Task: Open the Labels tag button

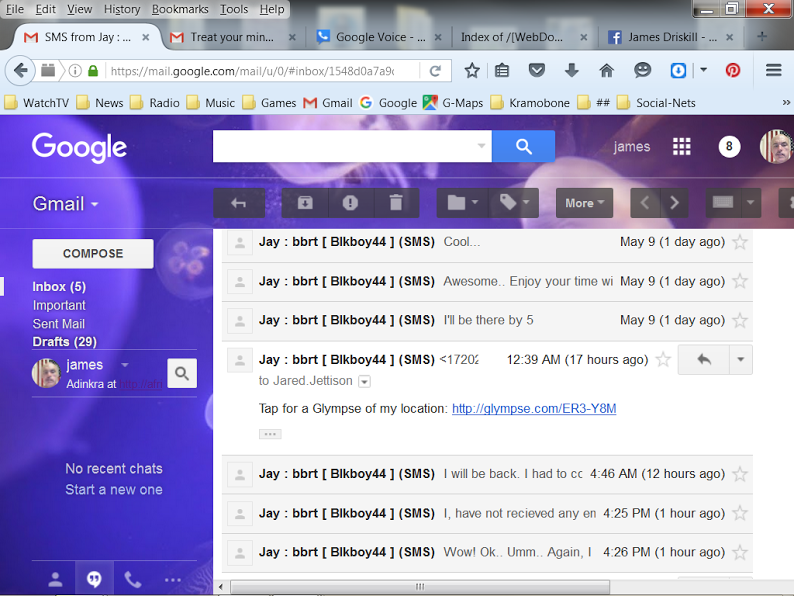Action: click(514, 203)
